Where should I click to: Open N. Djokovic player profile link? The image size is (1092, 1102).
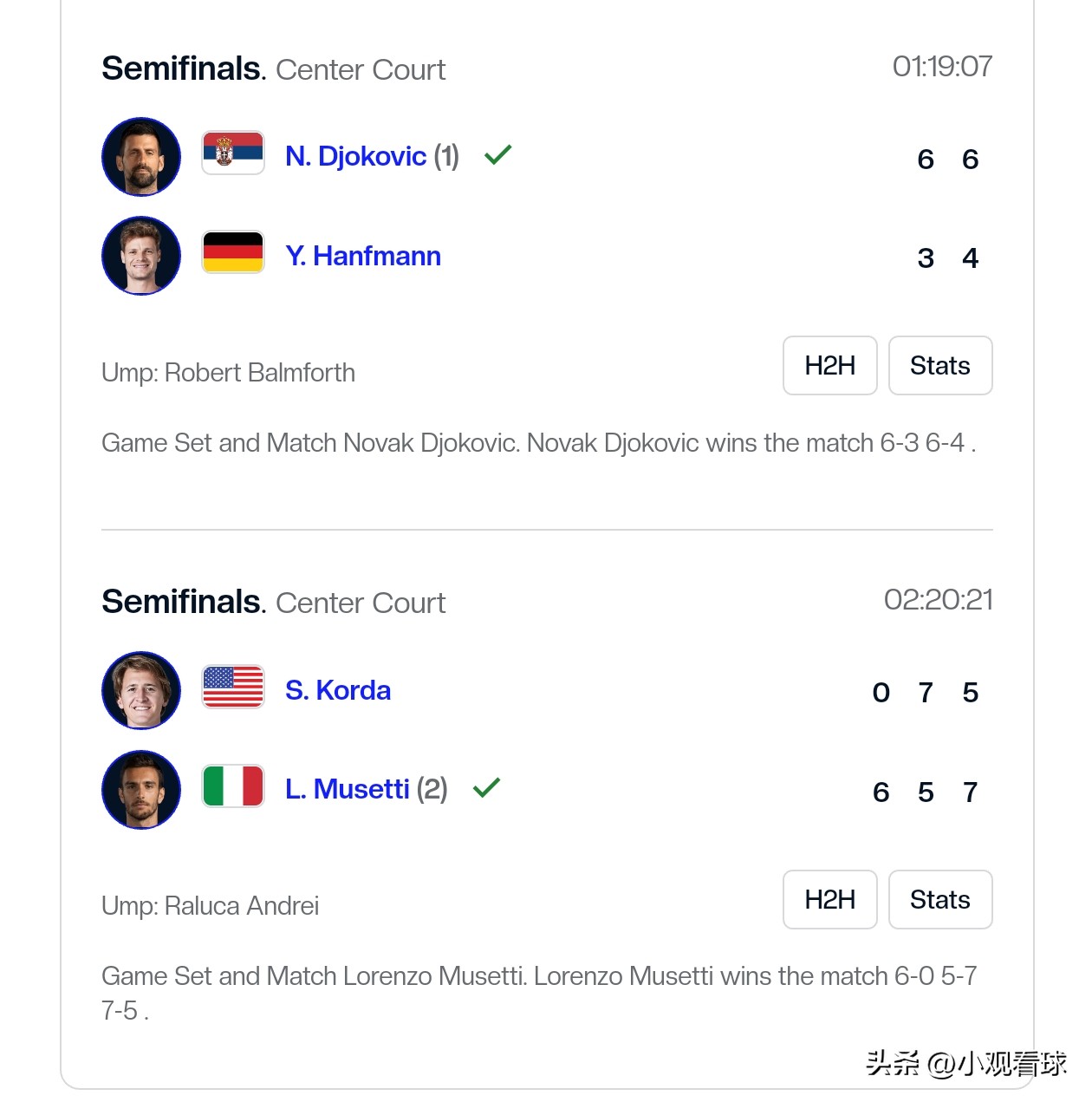[x=355, y=156]
